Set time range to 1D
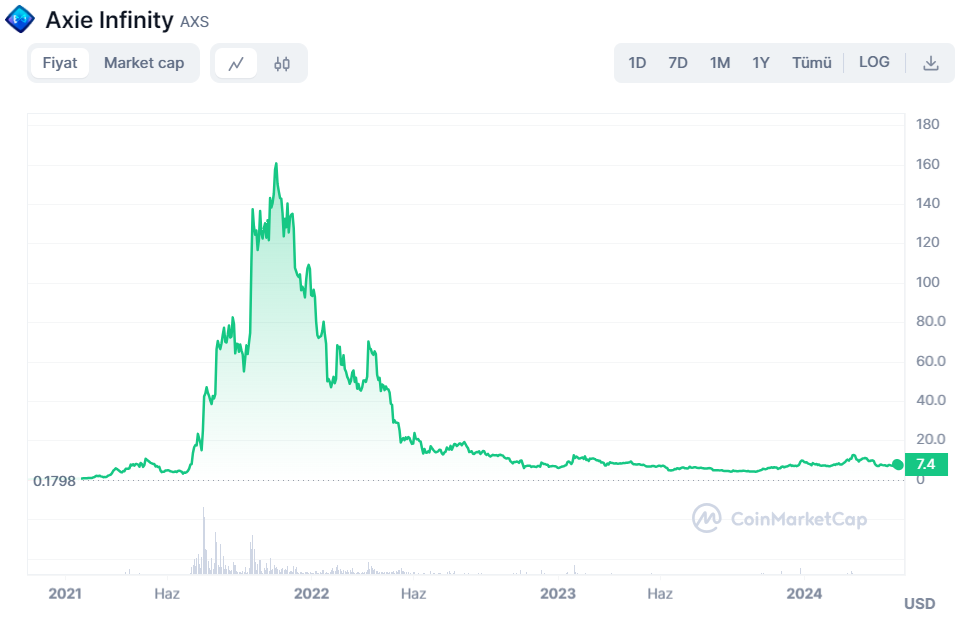Image resolution: width=961 pixels, height=618 pixels. (637, 63)
